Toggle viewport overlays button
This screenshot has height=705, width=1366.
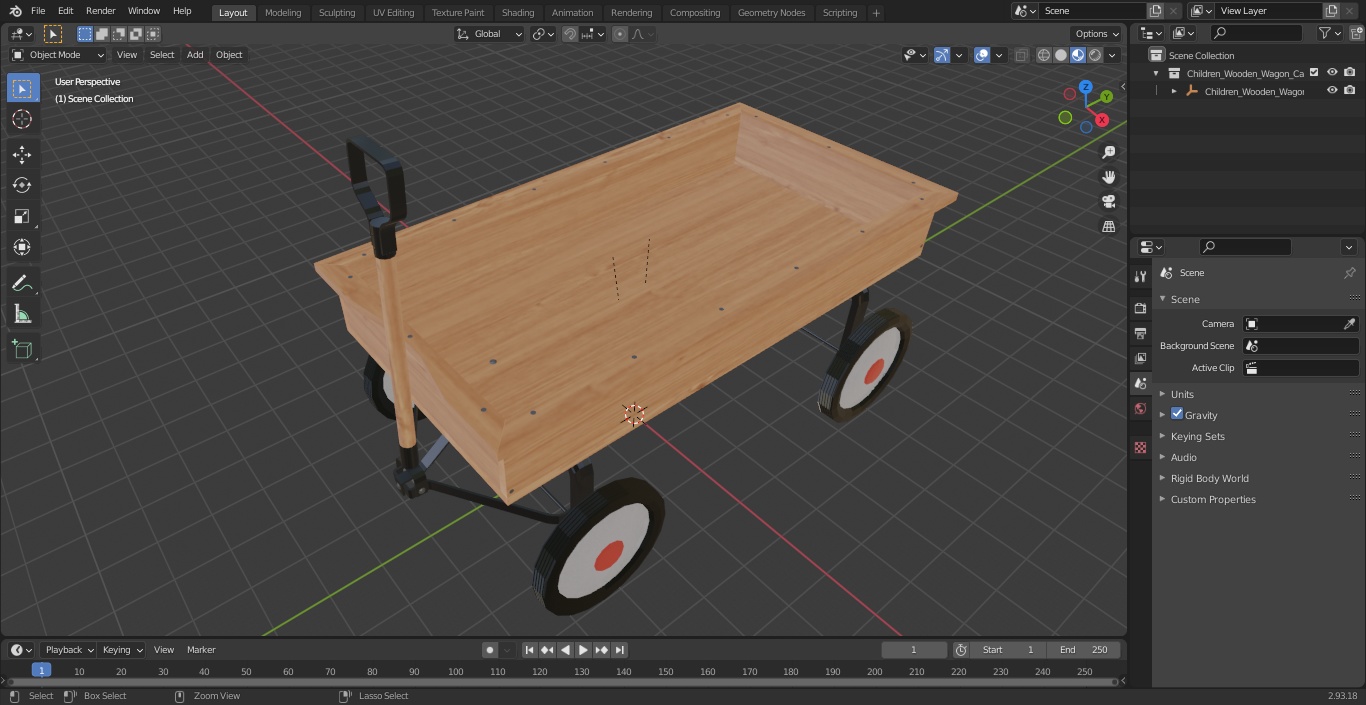coord(982,55)
